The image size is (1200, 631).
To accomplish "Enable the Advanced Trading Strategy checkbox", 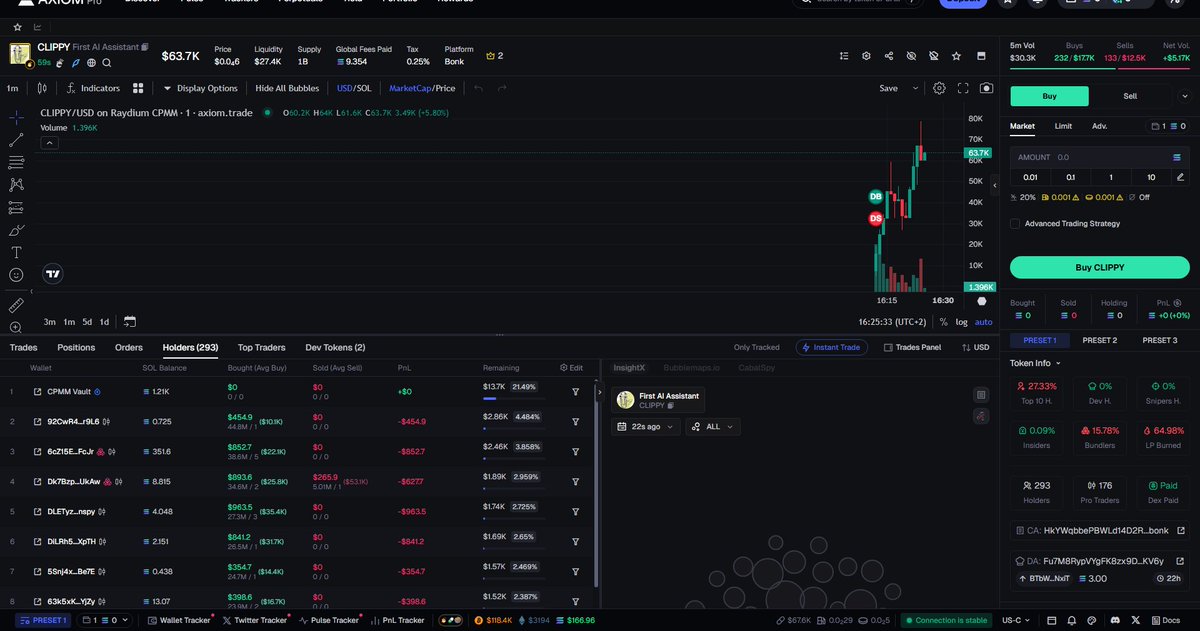I will 1016,223.
